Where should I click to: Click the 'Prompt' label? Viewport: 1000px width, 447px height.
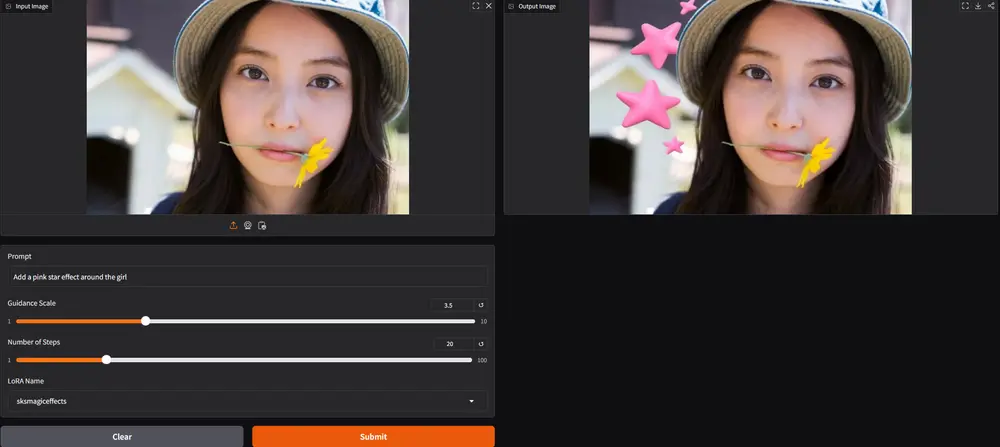coord(19,256)
